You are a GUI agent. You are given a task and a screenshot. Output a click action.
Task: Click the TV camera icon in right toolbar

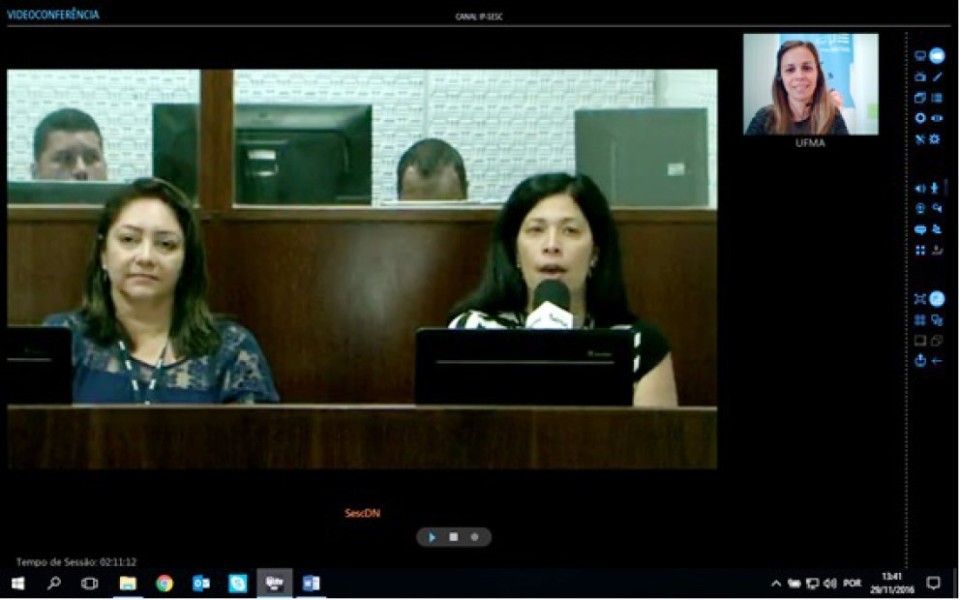tap(920, 77)
